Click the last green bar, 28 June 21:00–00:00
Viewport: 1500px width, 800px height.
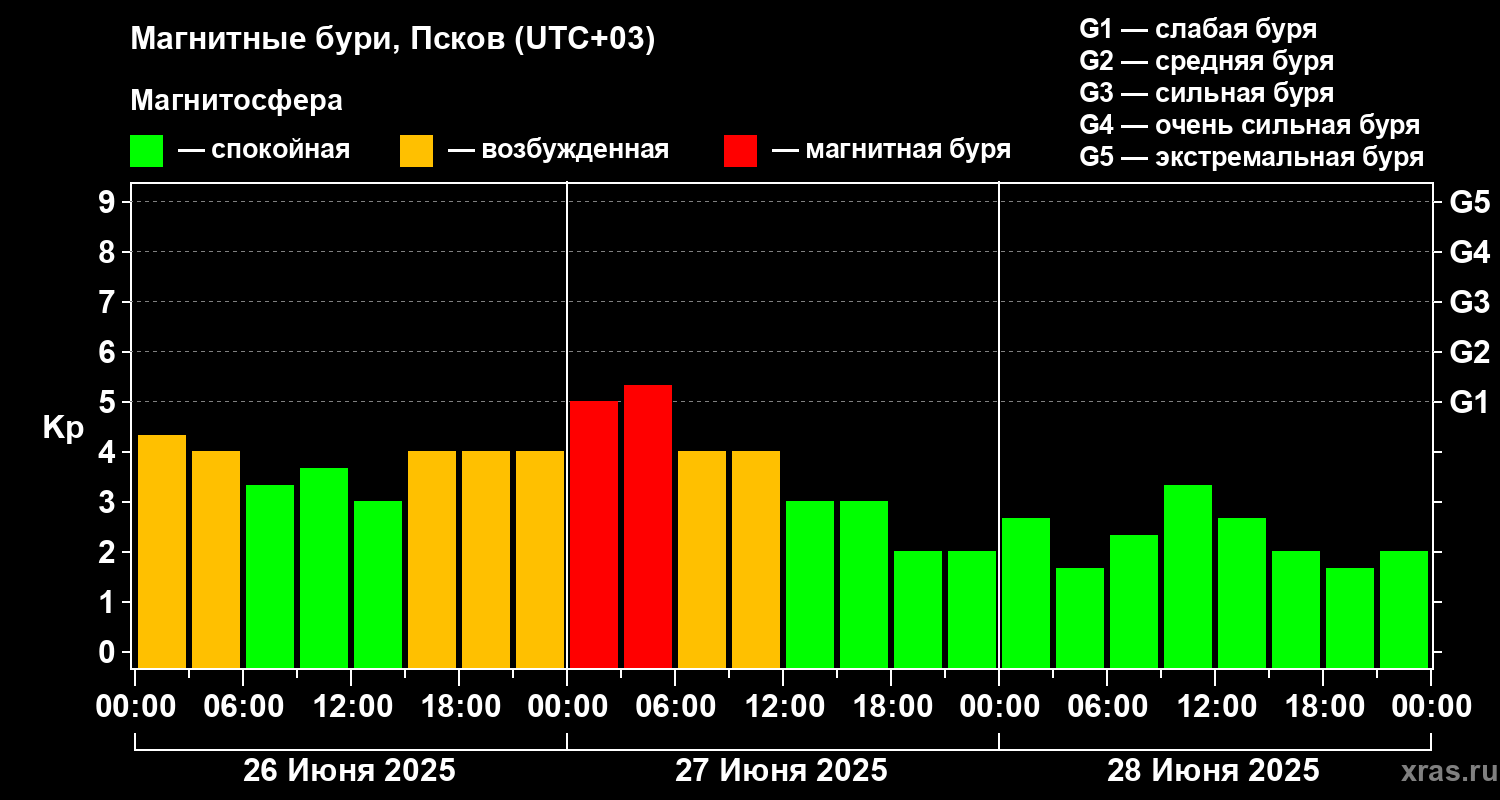coord(1404,609)
